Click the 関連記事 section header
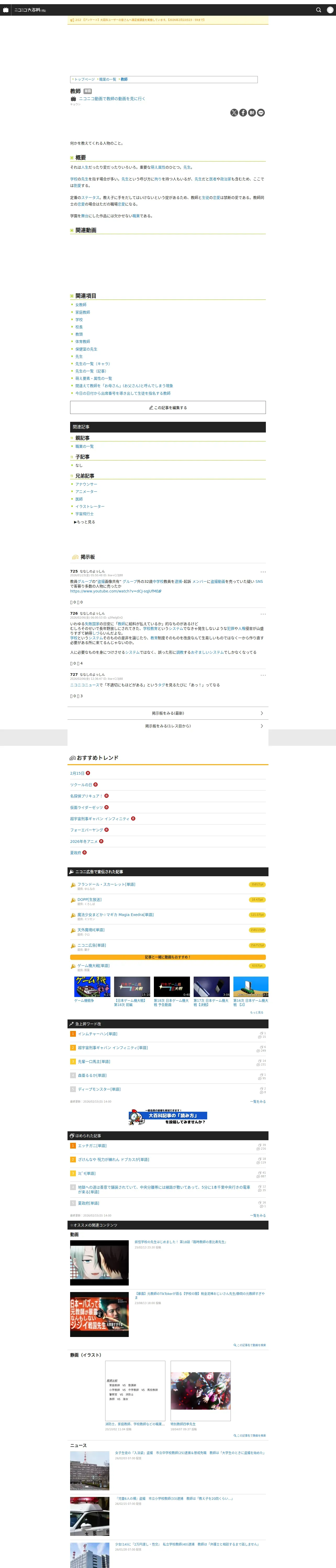The height and width of the screenshot is (1568, 336). (168, 427)
